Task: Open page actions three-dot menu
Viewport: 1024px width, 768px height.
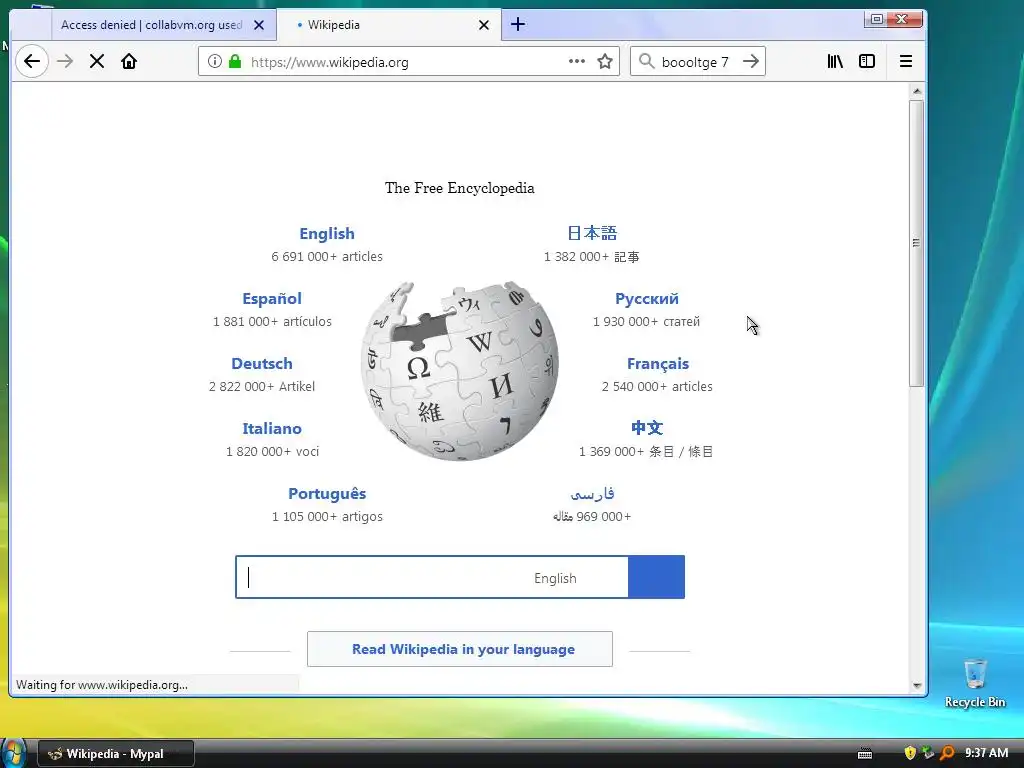Action: tap(577, 61)
